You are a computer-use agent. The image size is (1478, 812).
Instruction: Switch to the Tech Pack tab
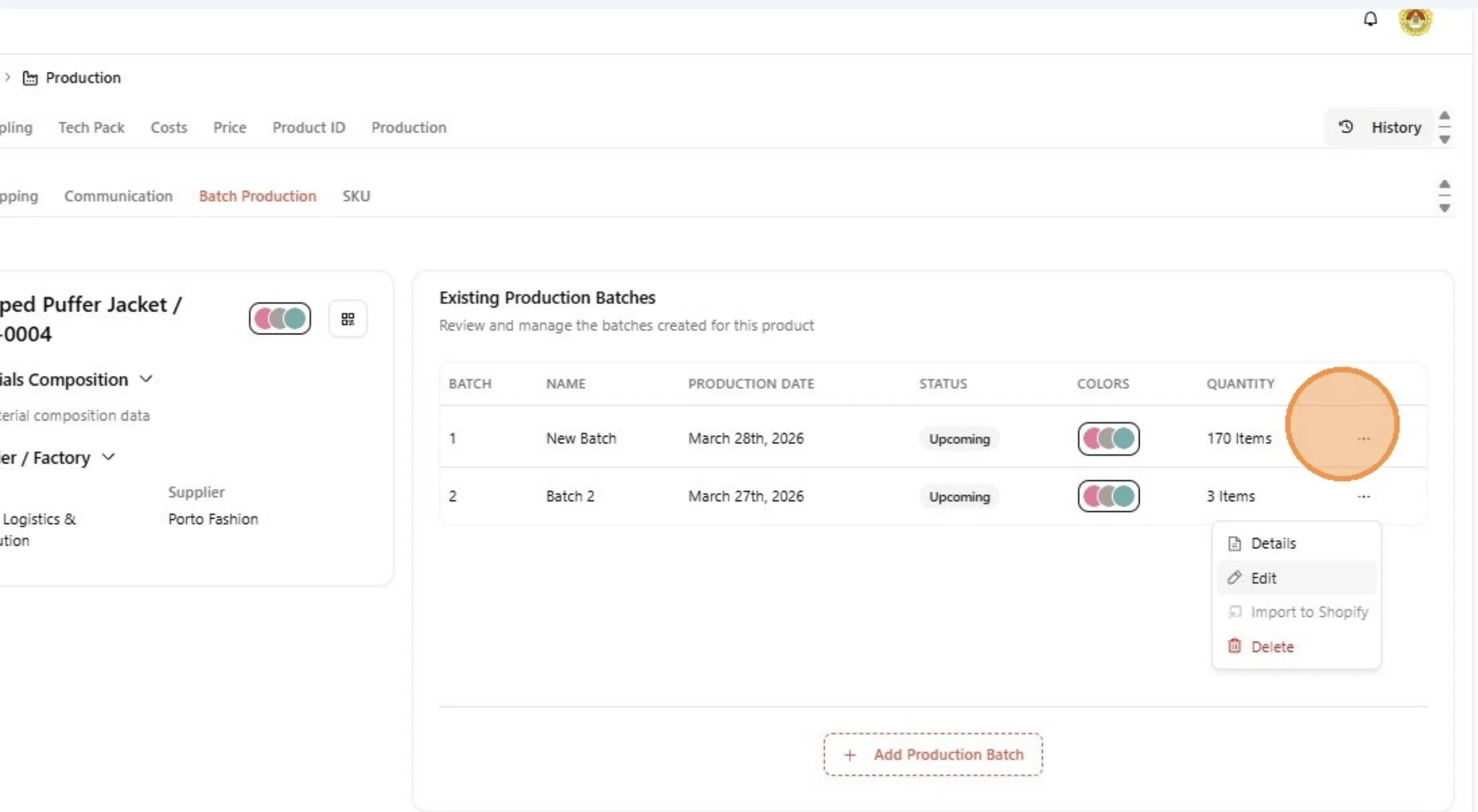91,127
